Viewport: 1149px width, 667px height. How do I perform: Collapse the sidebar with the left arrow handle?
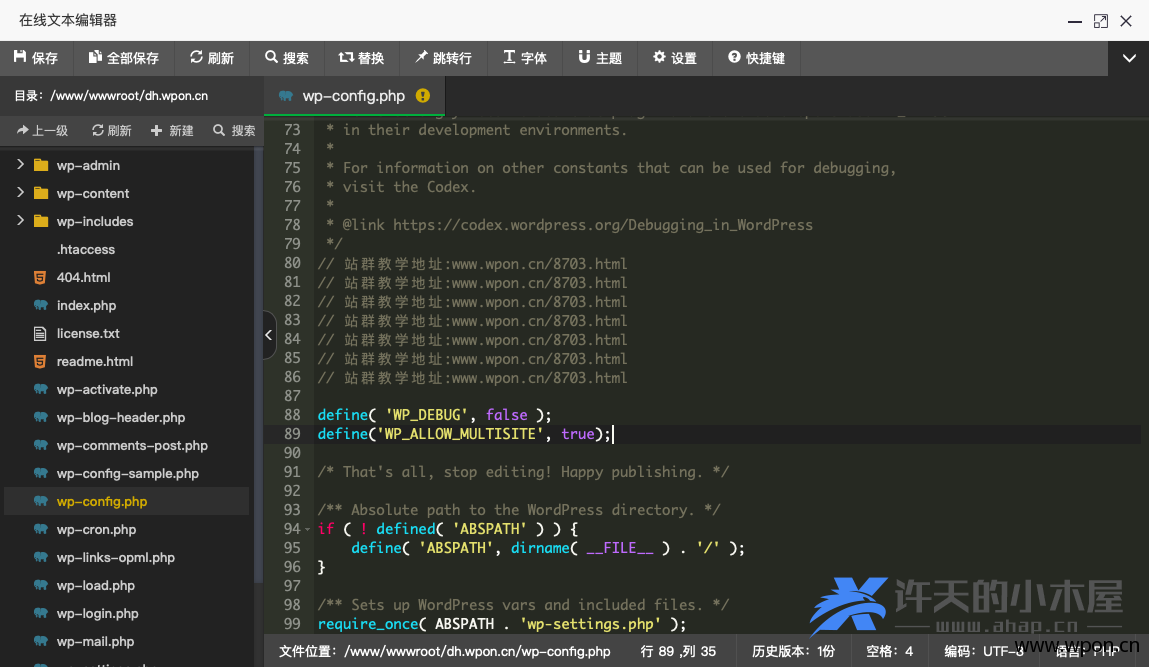pos(269,335)
